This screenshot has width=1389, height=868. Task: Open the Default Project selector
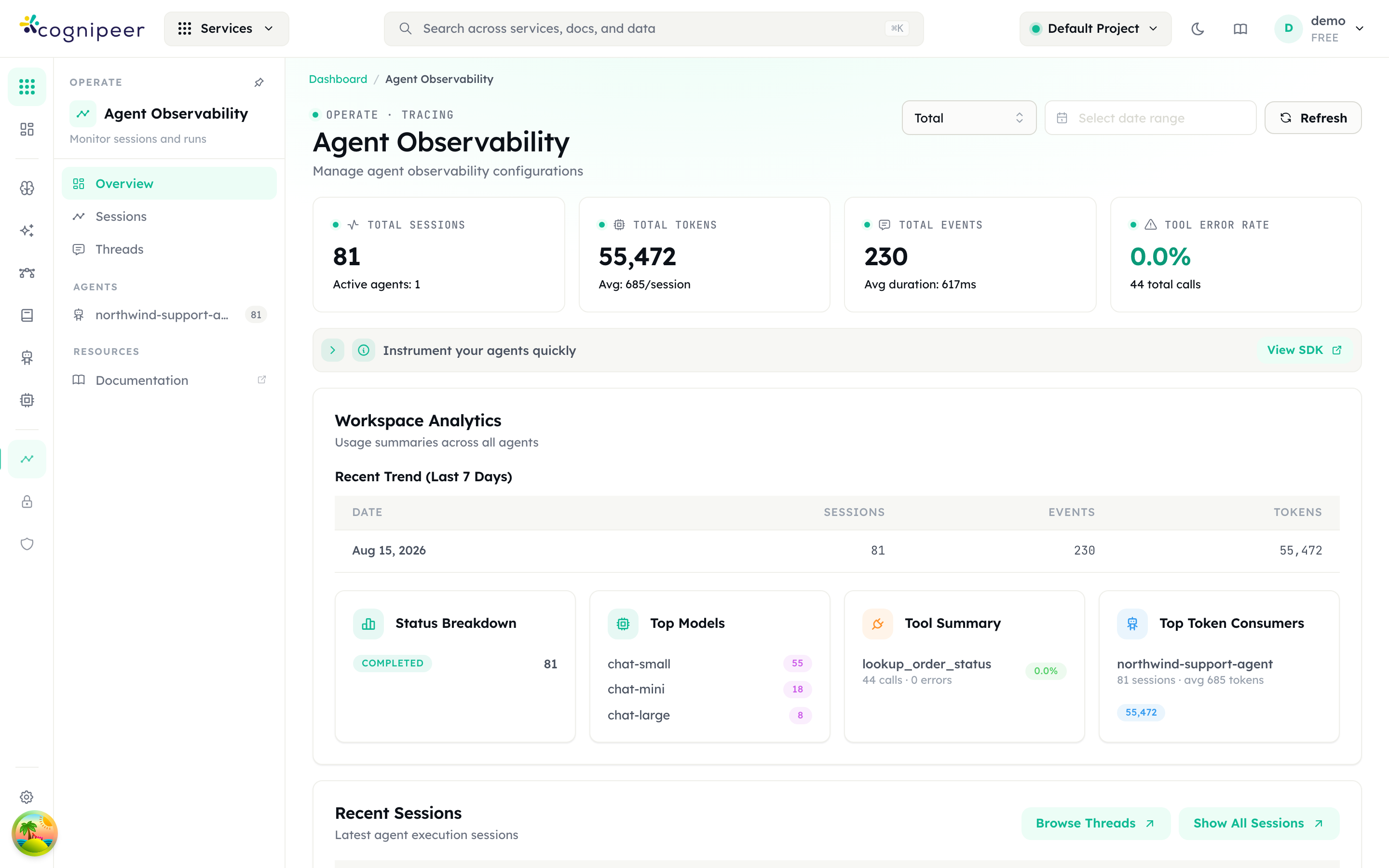[x=1095, y=29]
